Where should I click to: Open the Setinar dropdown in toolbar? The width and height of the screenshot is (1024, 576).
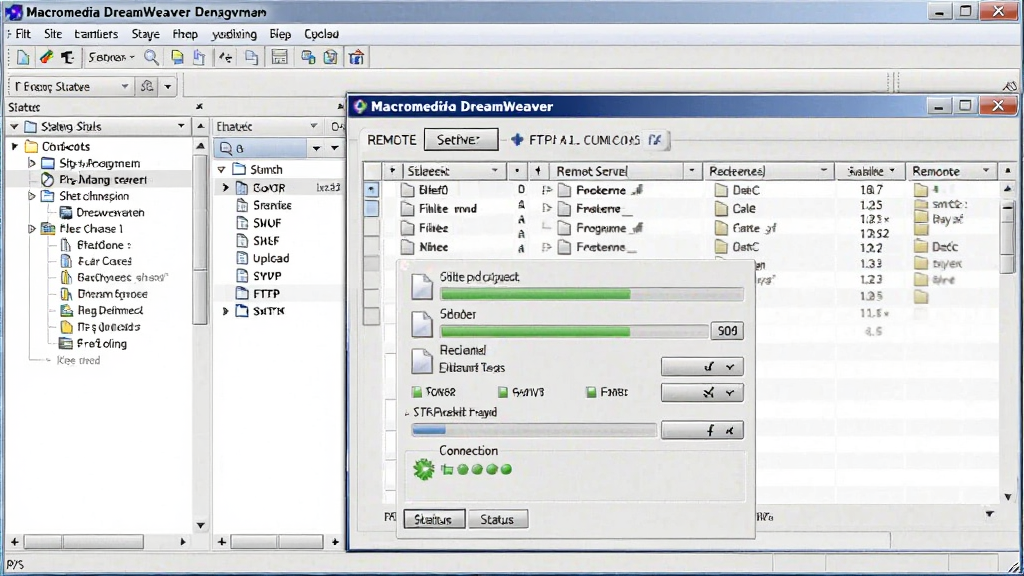[x=111, y=57]
